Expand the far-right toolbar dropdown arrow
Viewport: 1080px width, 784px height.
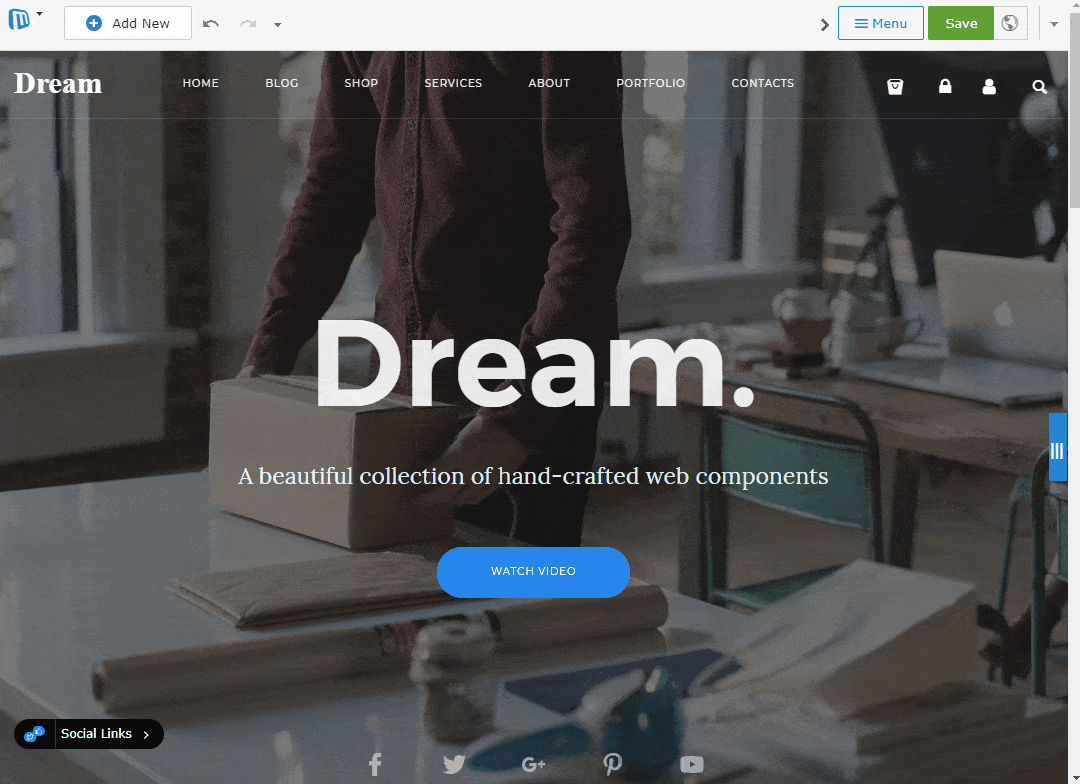(x=1054, y=24)
